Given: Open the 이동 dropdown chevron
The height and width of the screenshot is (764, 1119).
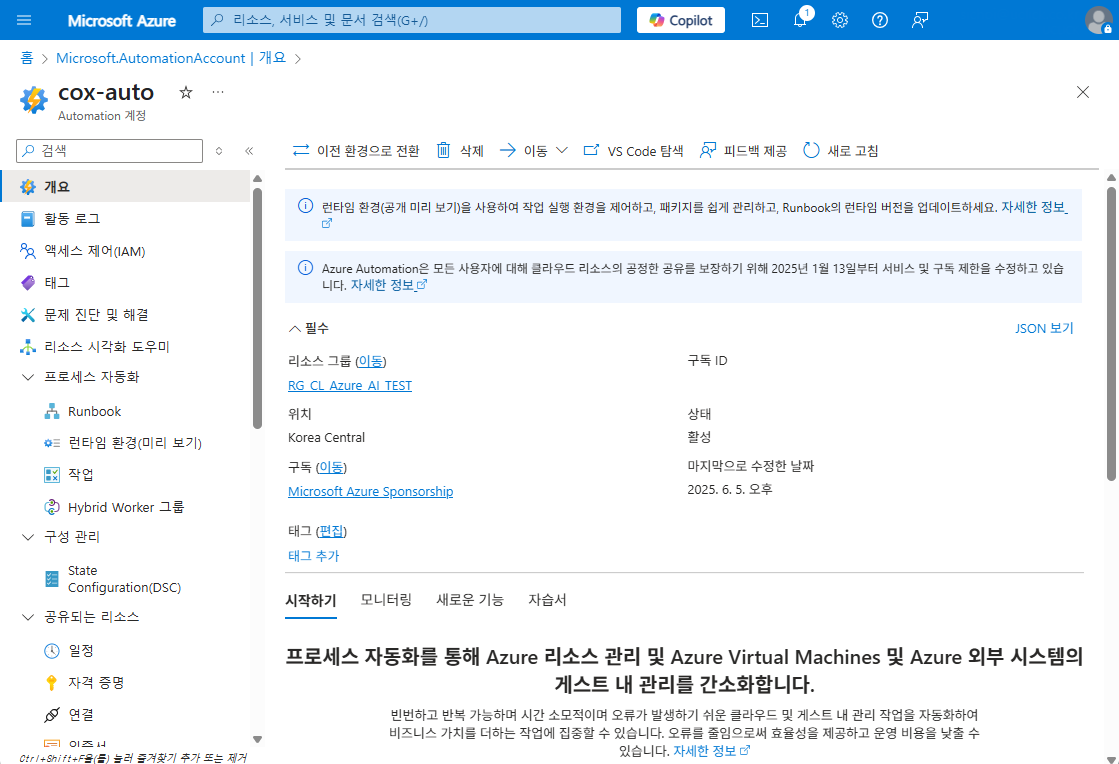Looking at the screenshot, I should pos(562,151).
